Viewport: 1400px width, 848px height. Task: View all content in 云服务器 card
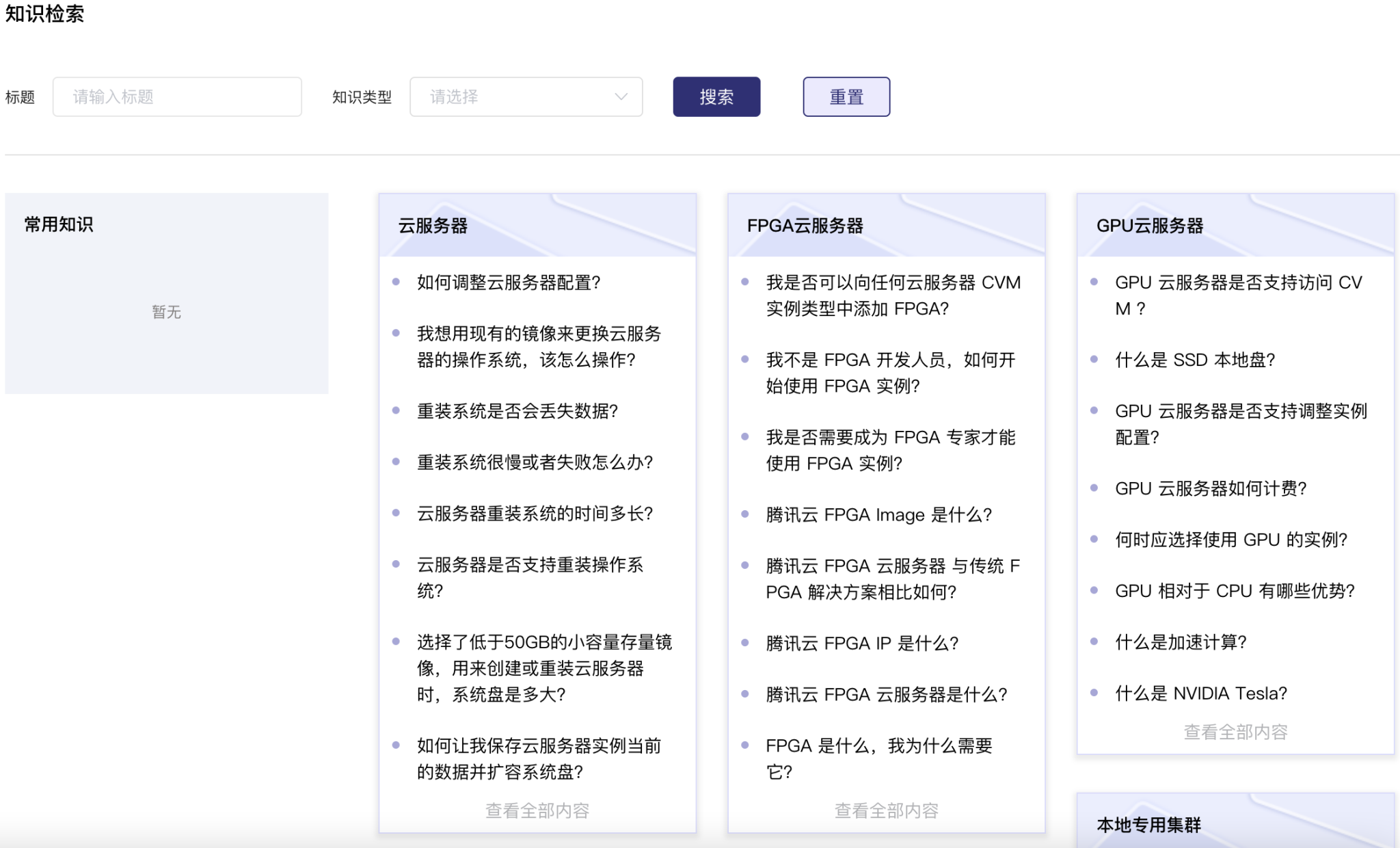(x=537, y=811)
